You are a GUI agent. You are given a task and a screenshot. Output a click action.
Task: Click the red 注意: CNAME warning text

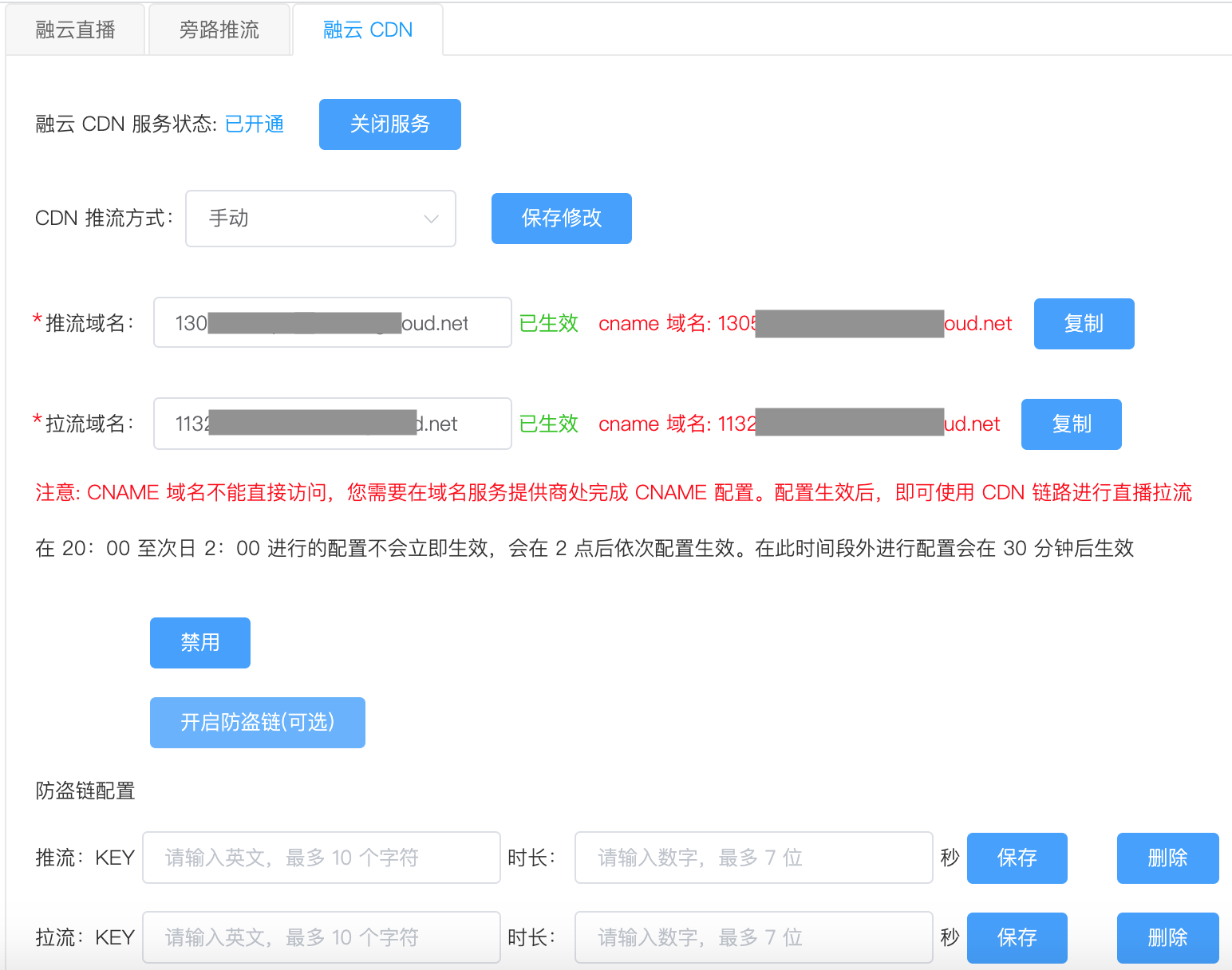(614, 492)
